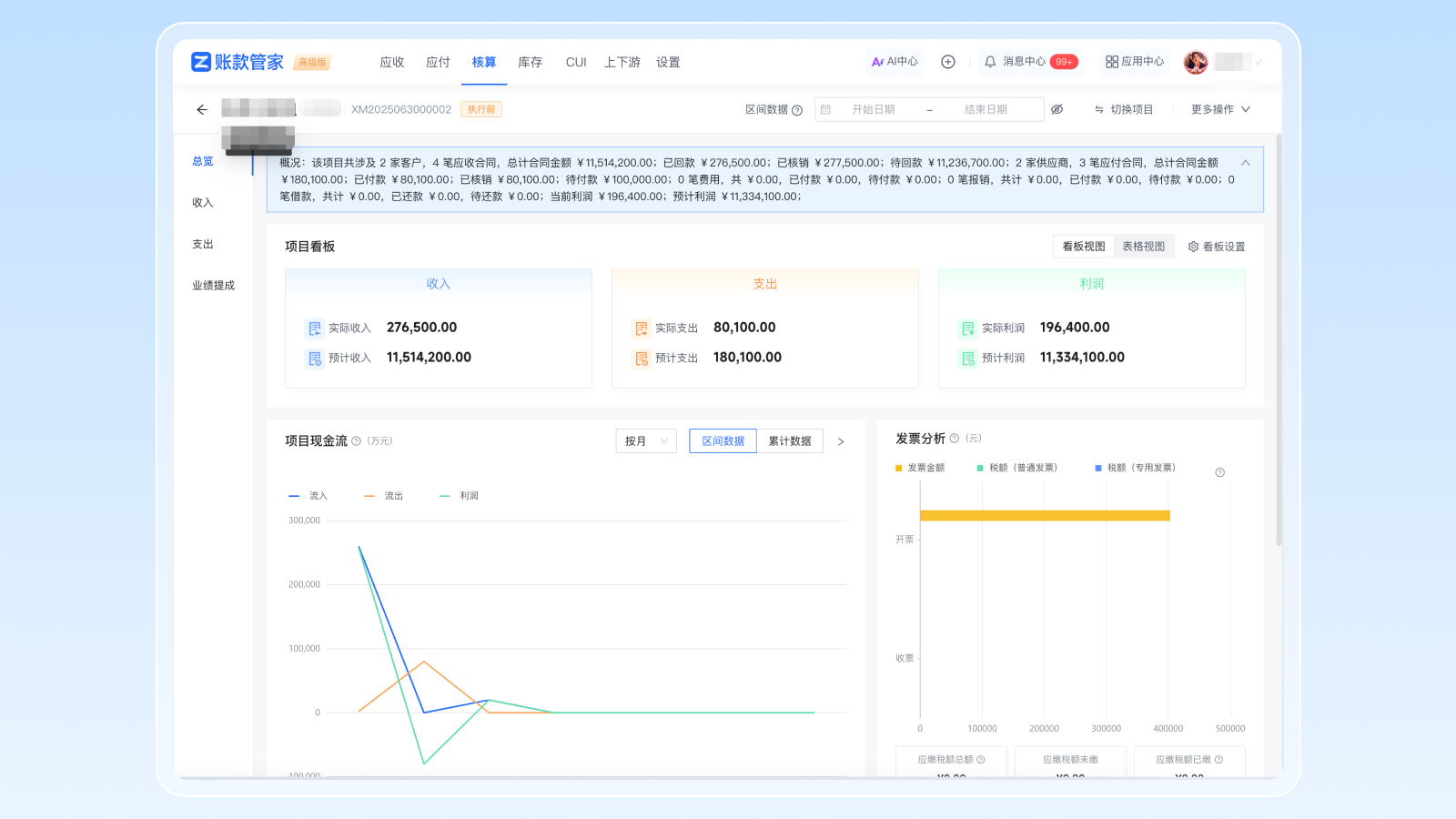The image size is (1456, 819).
Task: Open 消息中心 notification bell
Action: [990, 62]
